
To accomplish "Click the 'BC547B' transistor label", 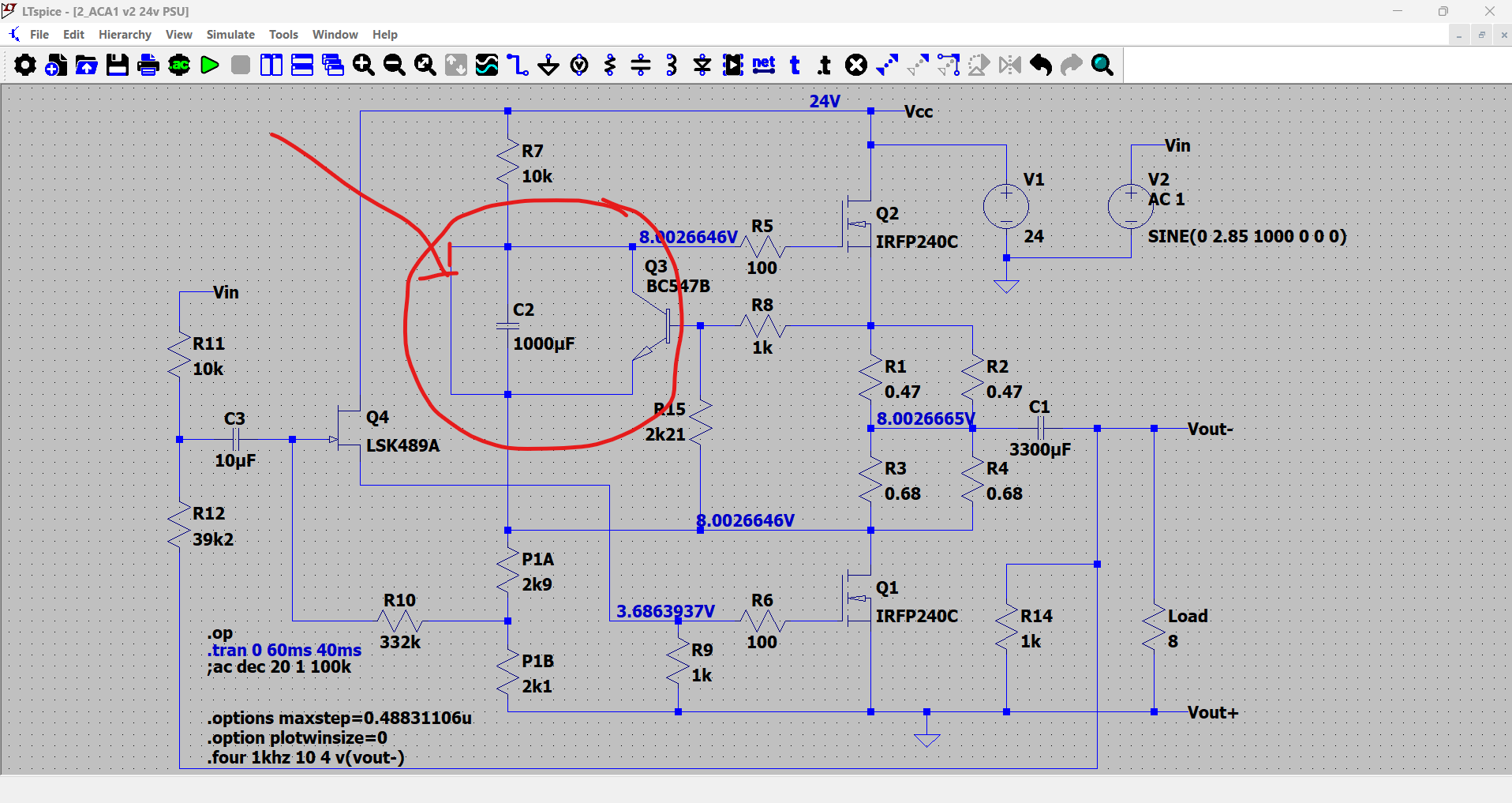I will pos(678,286).
